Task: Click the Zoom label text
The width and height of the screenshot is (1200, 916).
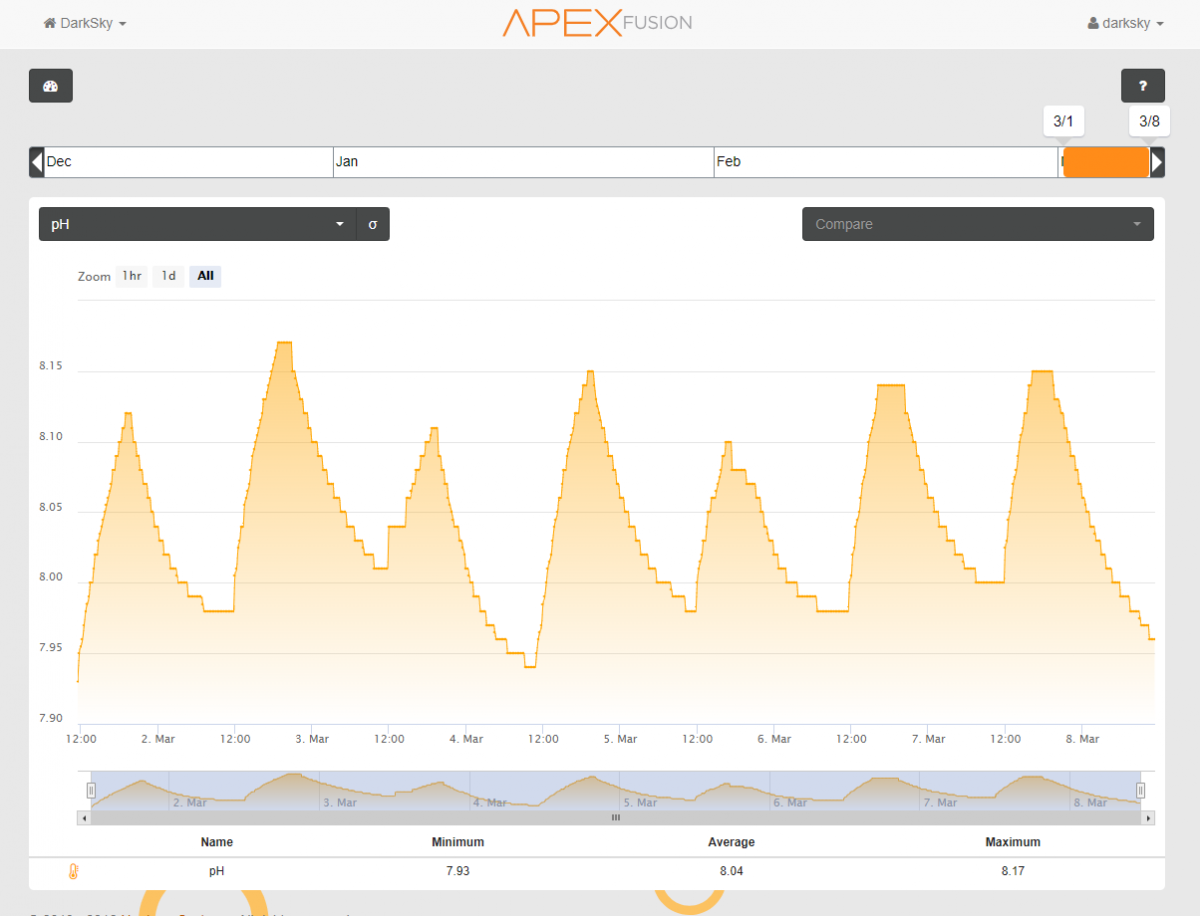Action: (x=94, y=277)
